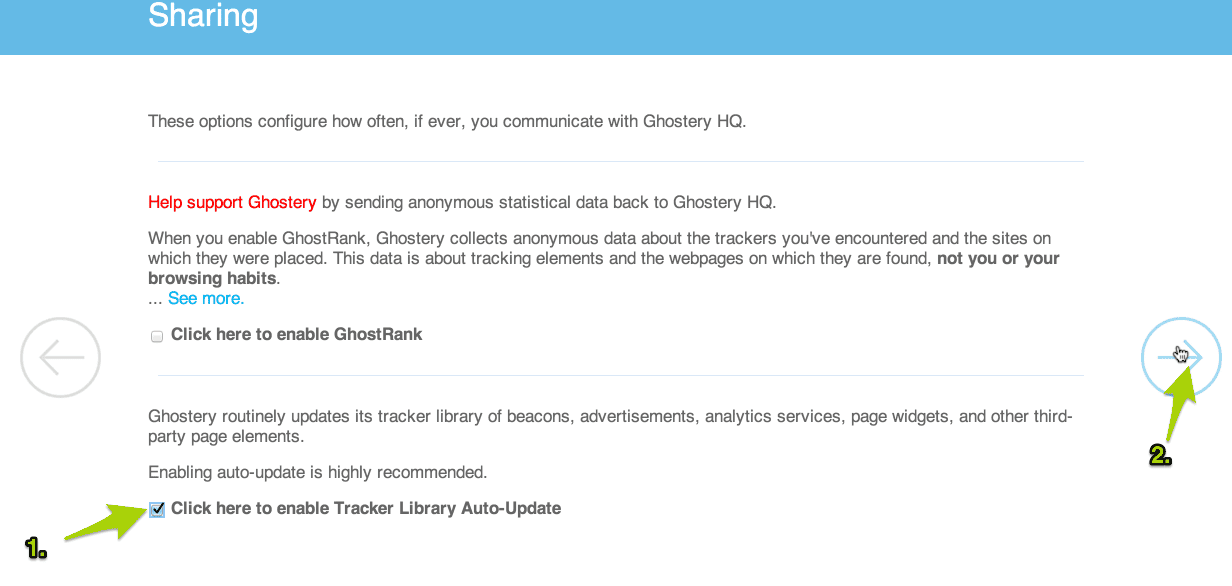Check the box to enable GhostRank

[x=157, y=336]
